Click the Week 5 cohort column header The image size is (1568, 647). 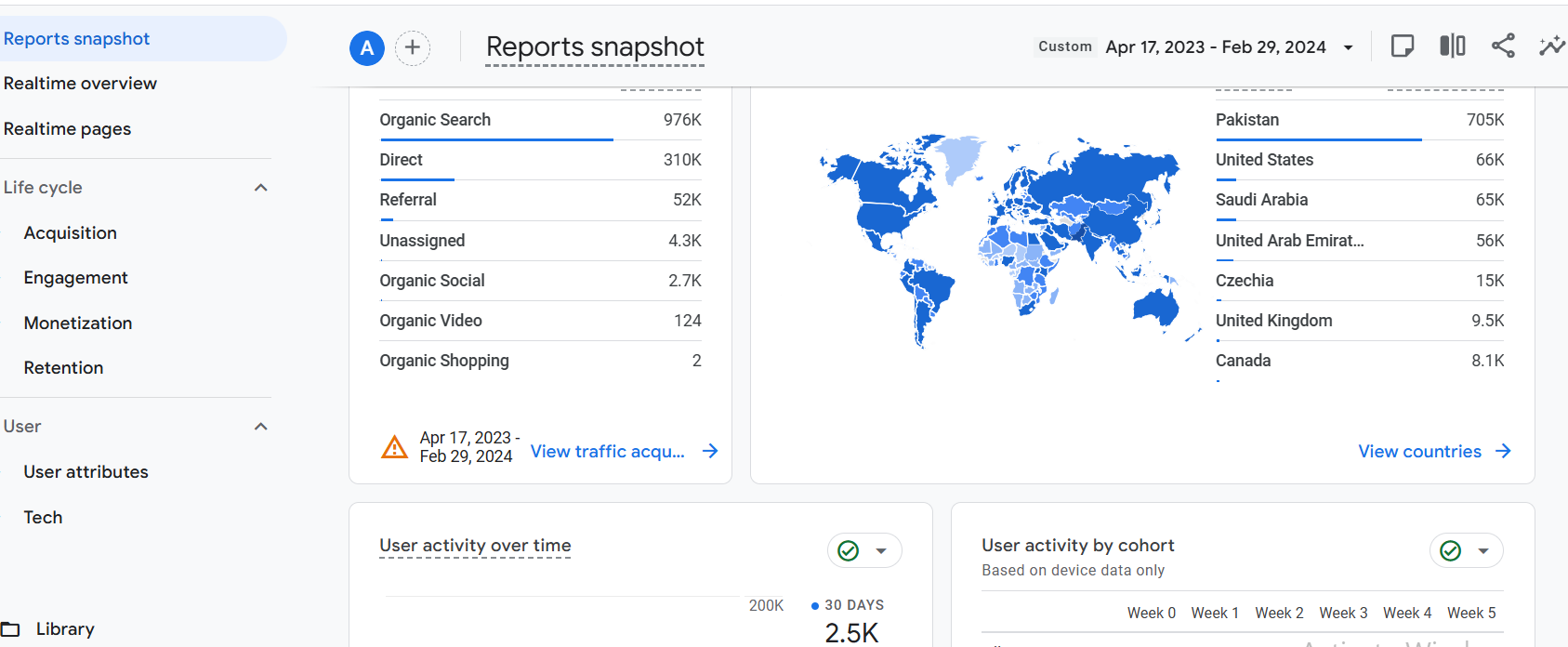[x=1471, y=614]
